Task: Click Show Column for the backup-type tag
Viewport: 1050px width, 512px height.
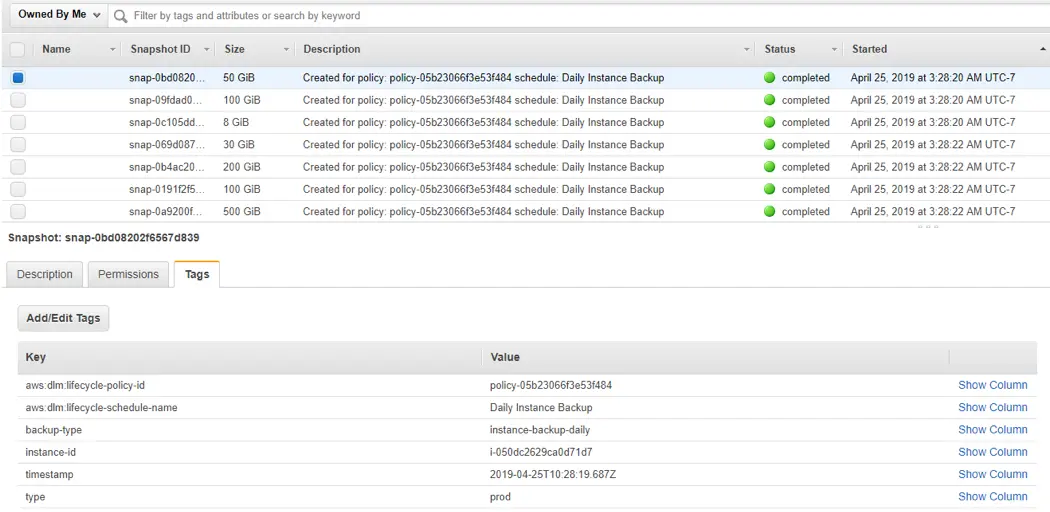Action: click(x=992, y=430)
